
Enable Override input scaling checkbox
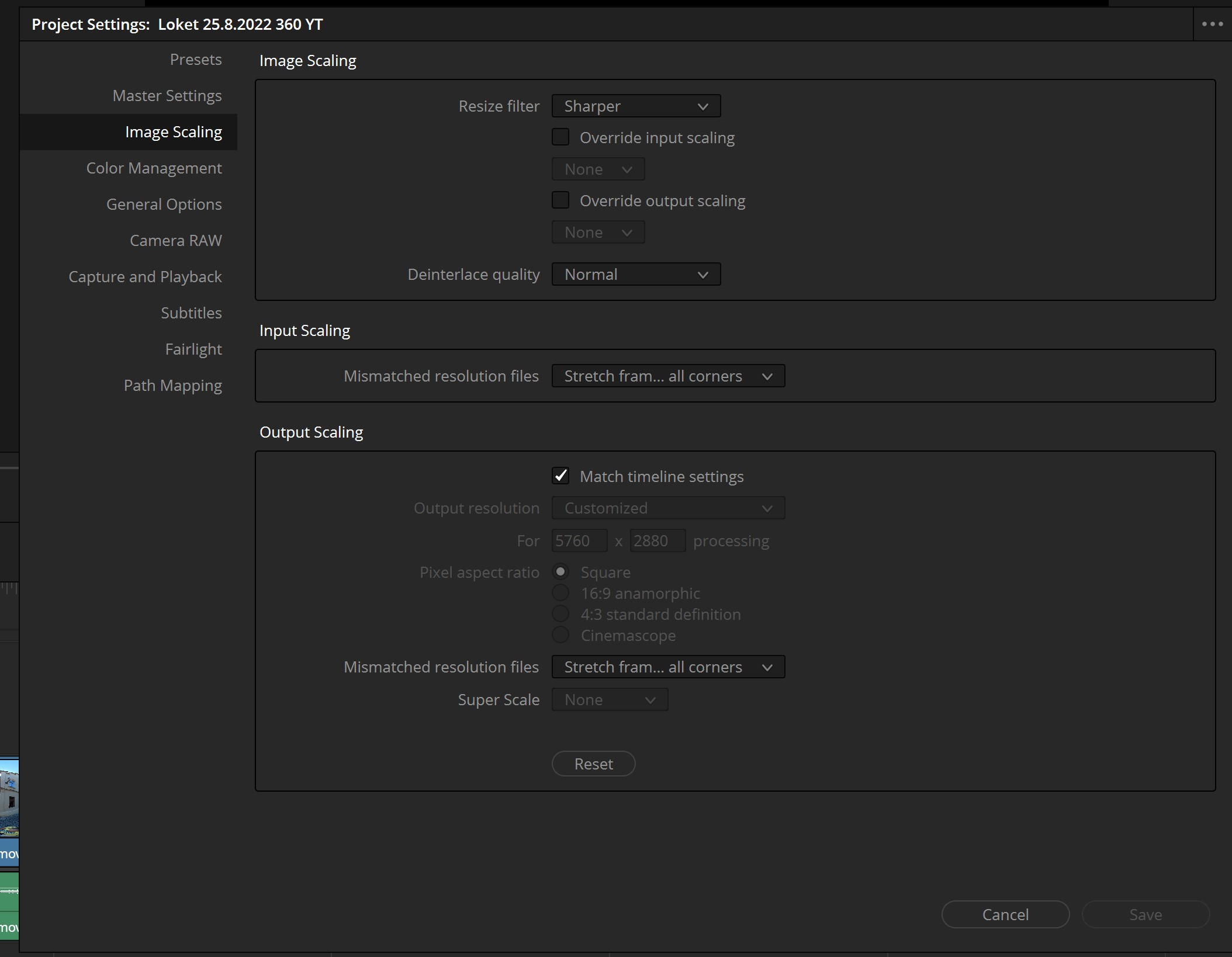pyautogui.click(x=560, y=137)
